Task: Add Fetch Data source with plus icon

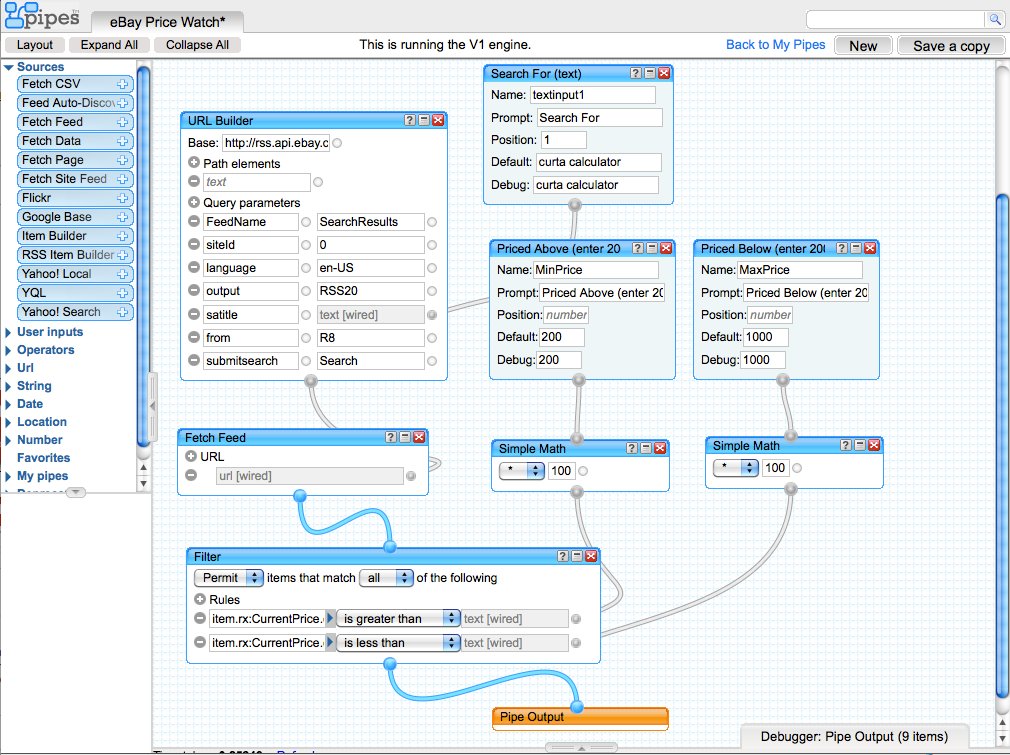Action: (122, 141)
